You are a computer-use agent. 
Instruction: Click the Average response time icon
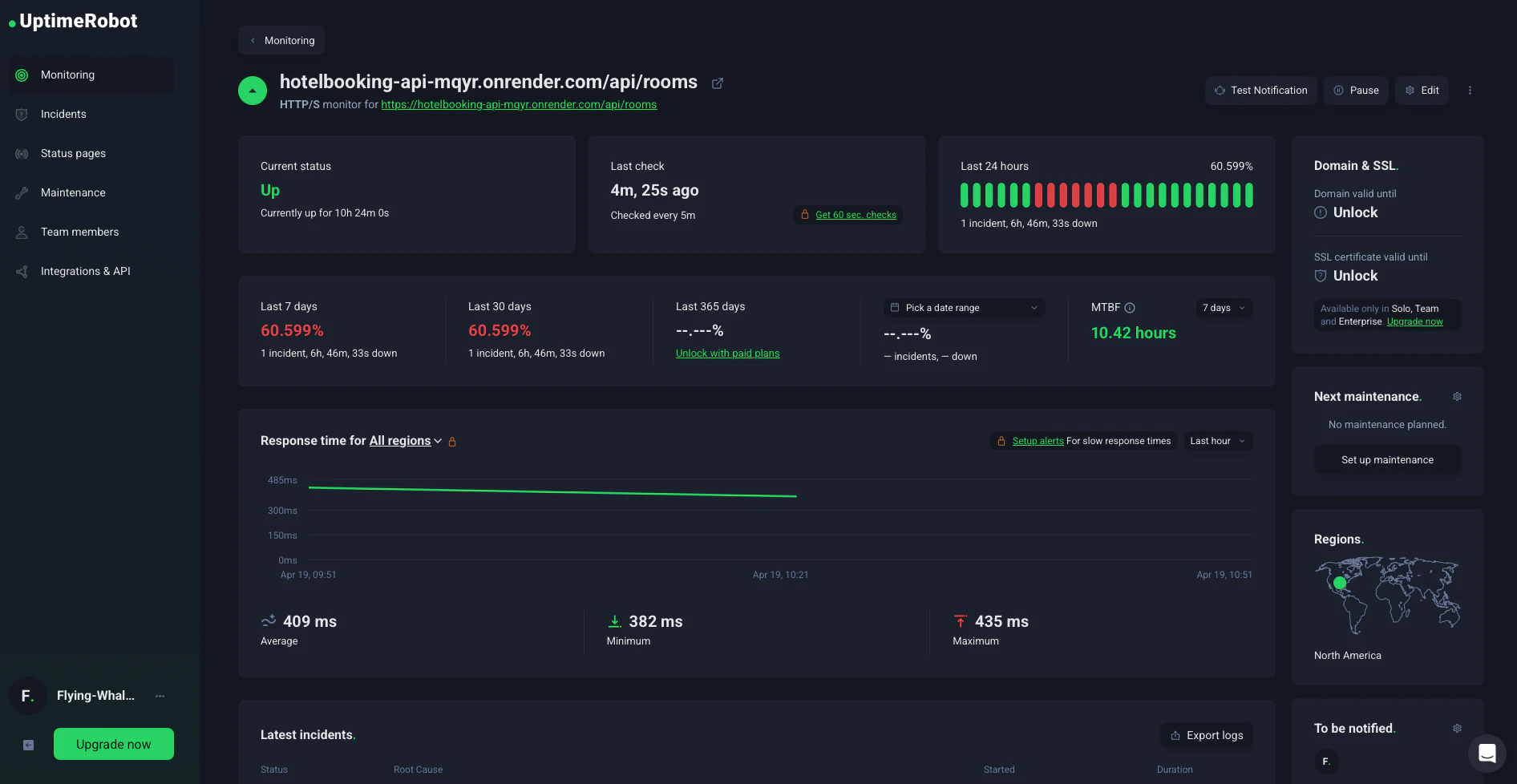269,621
